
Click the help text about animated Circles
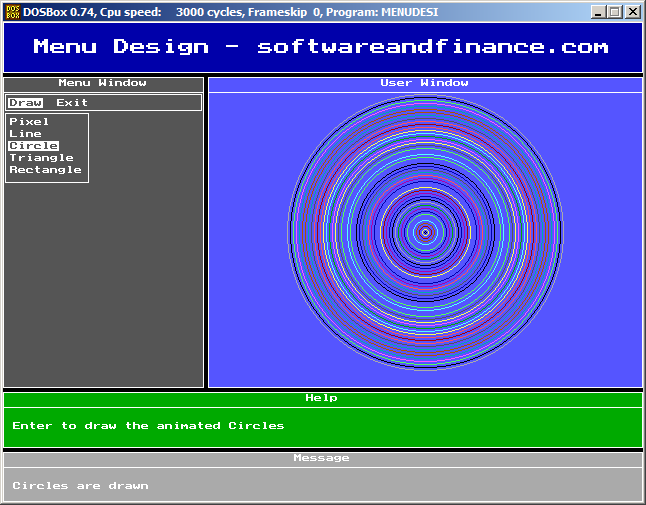point(148,426)
